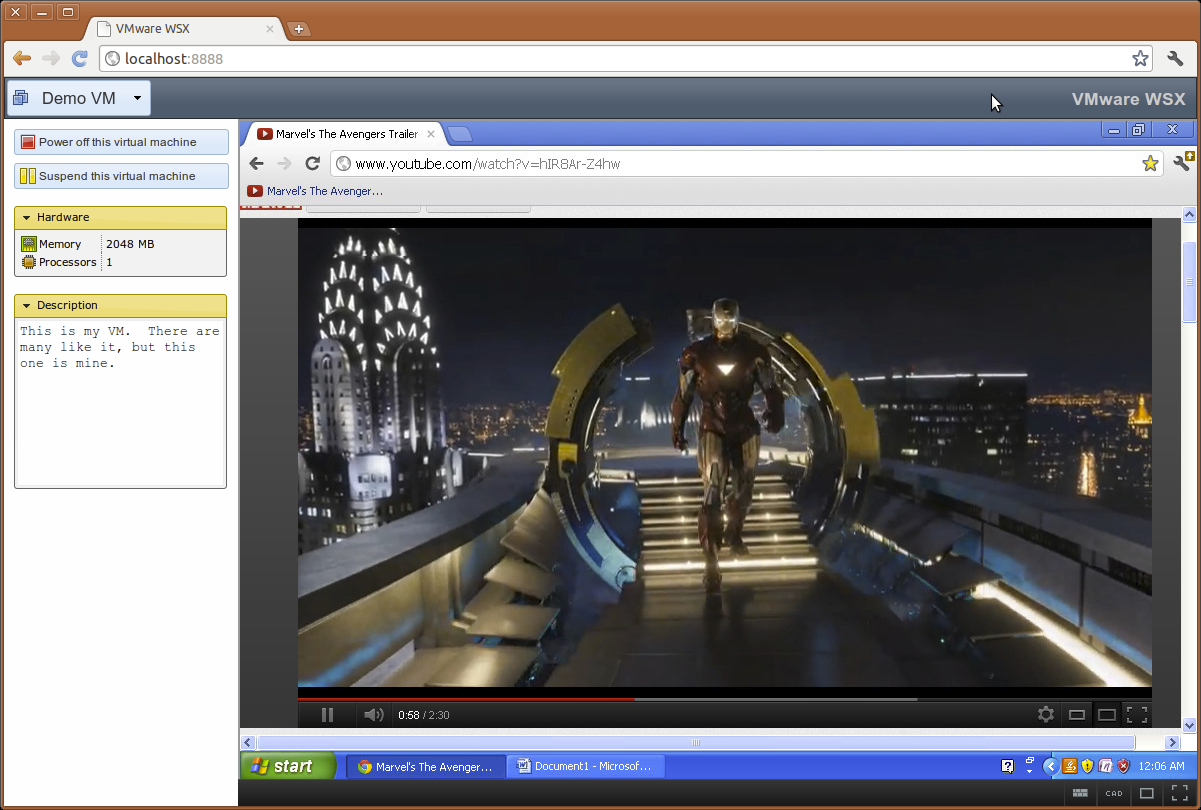Click inside the VM description text box
The width and height of the screenshot is (1201, 810).
119,400
